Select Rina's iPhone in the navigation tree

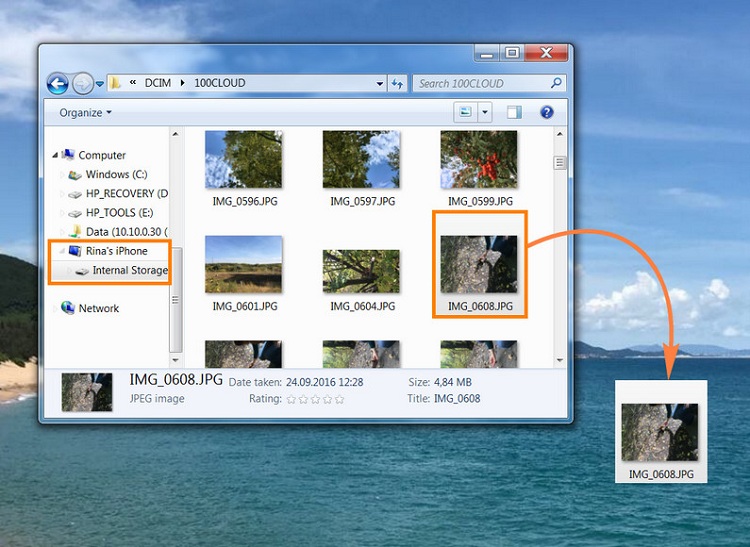coord(116,251)
